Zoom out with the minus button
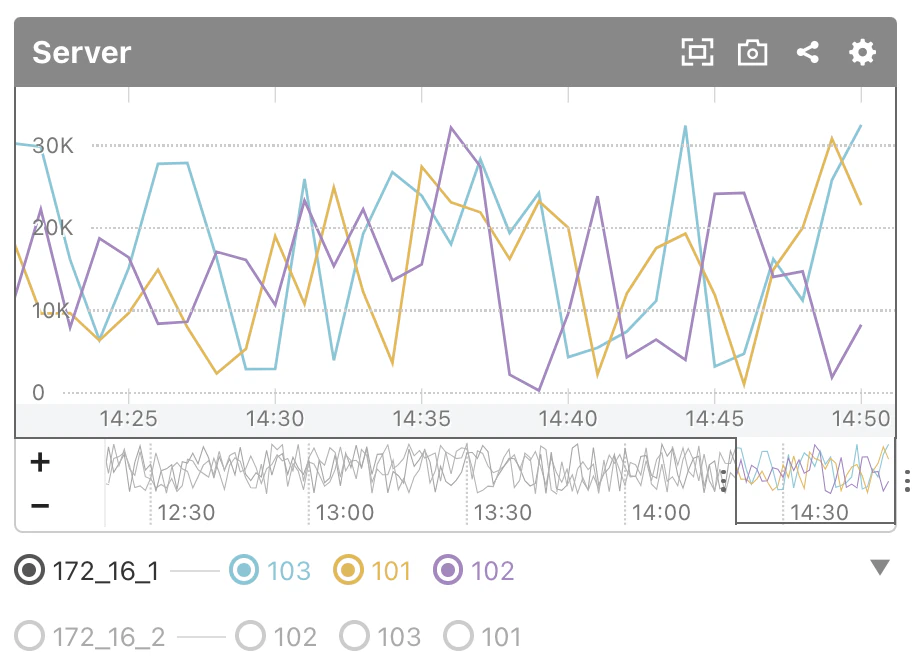Image resolution: width=922 pixels, height=670 pixels. (40, 505)
